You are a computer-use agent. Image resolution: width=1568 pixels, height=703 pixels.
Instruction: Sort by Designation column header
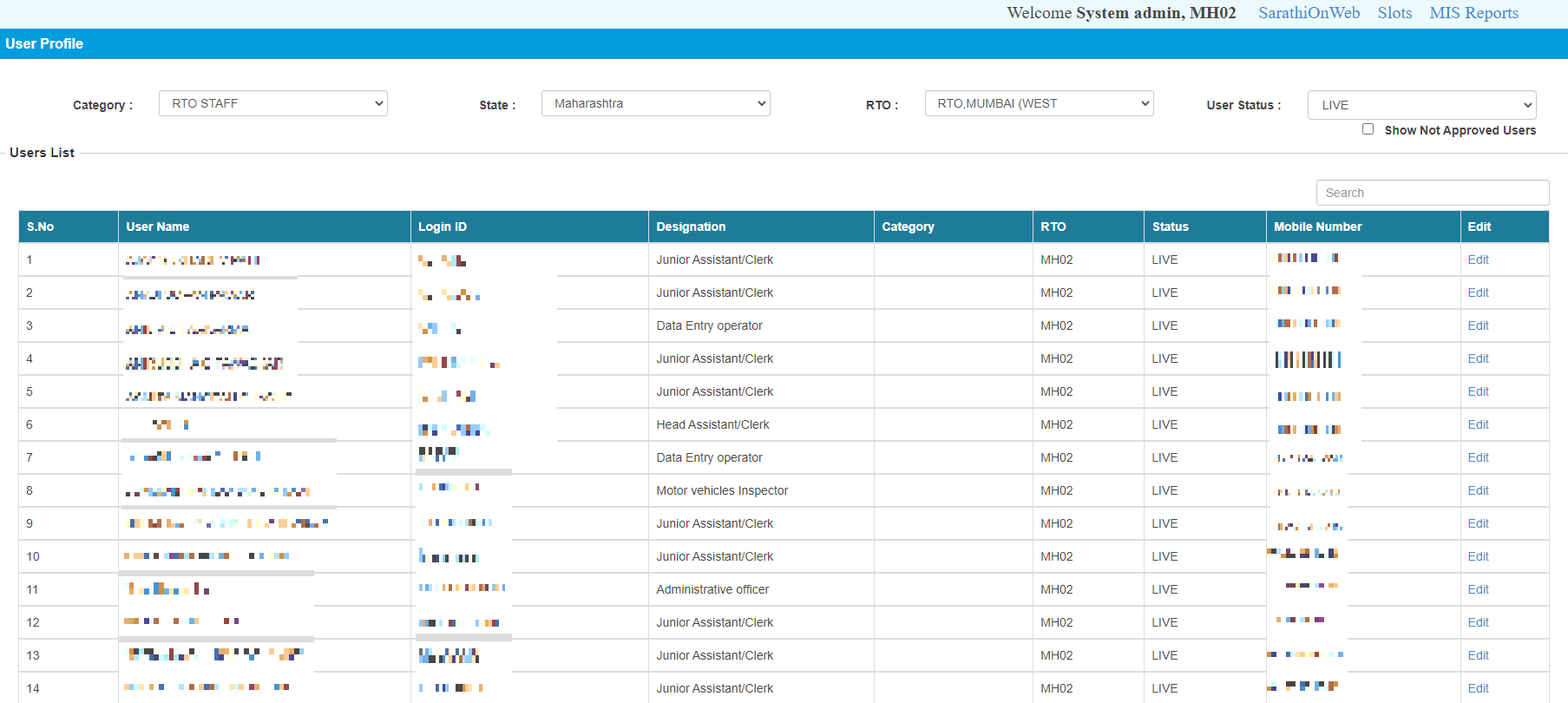[691, 227]
